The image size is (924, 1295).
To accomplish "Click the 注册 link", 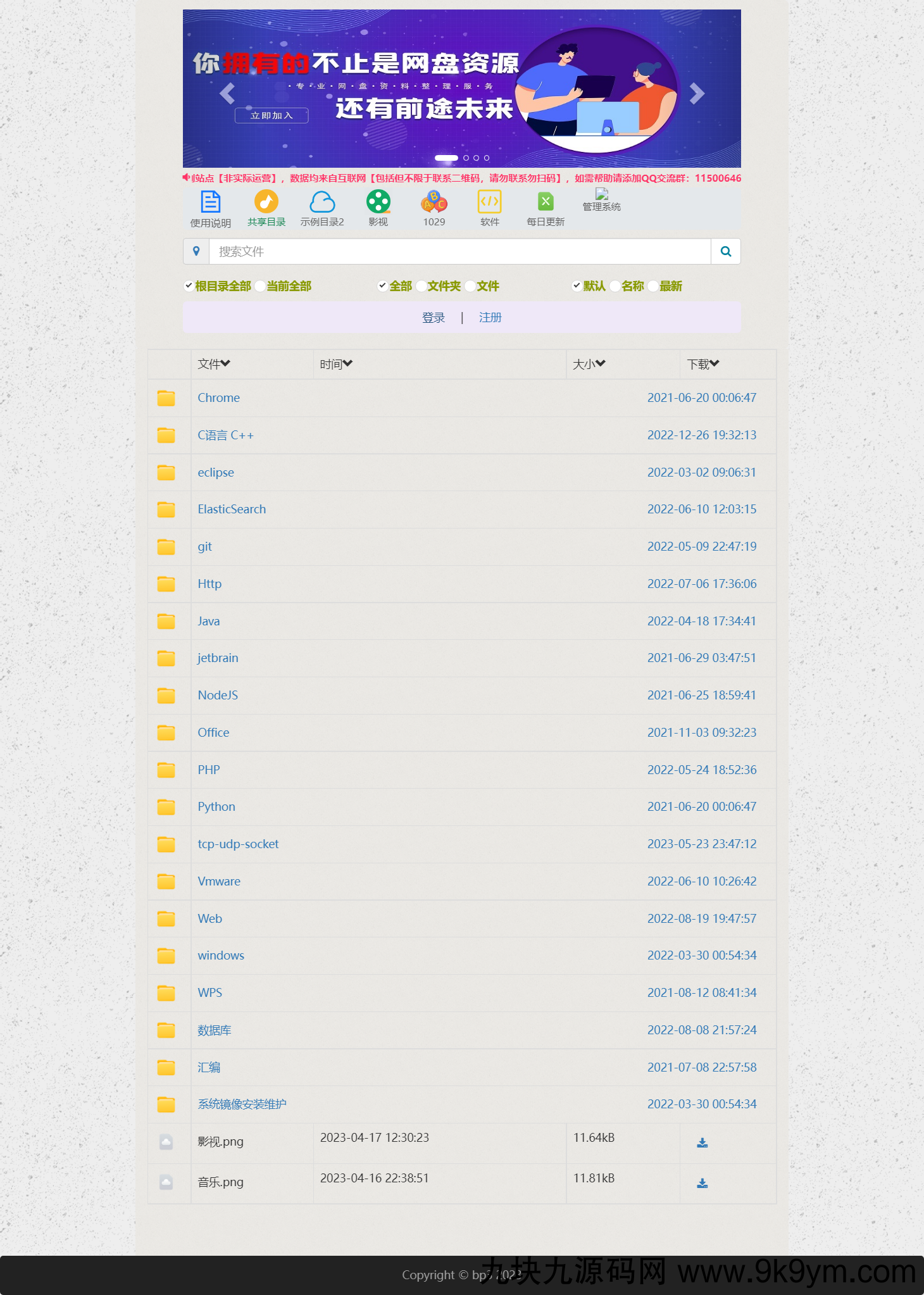I will (490, 318).
